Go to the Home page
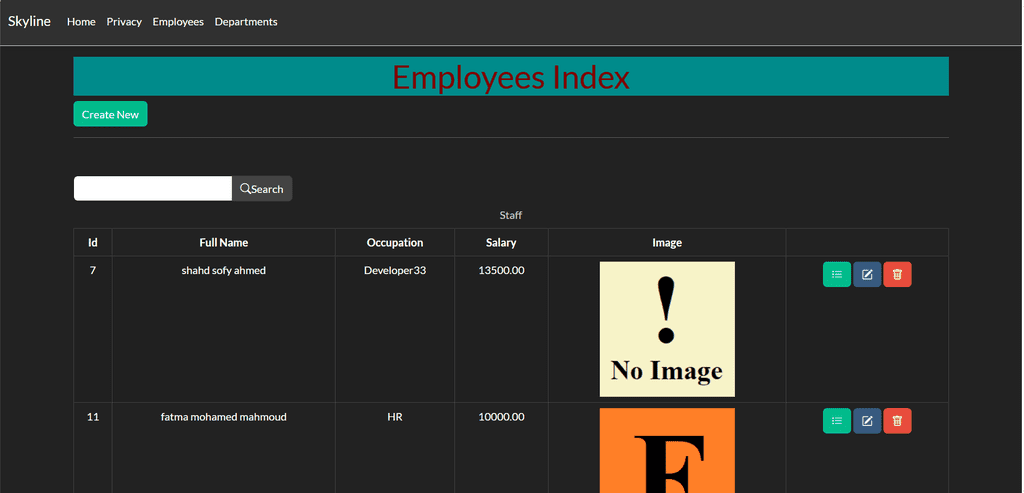Viewport: 1024px width, 493px height. [81, 22]
